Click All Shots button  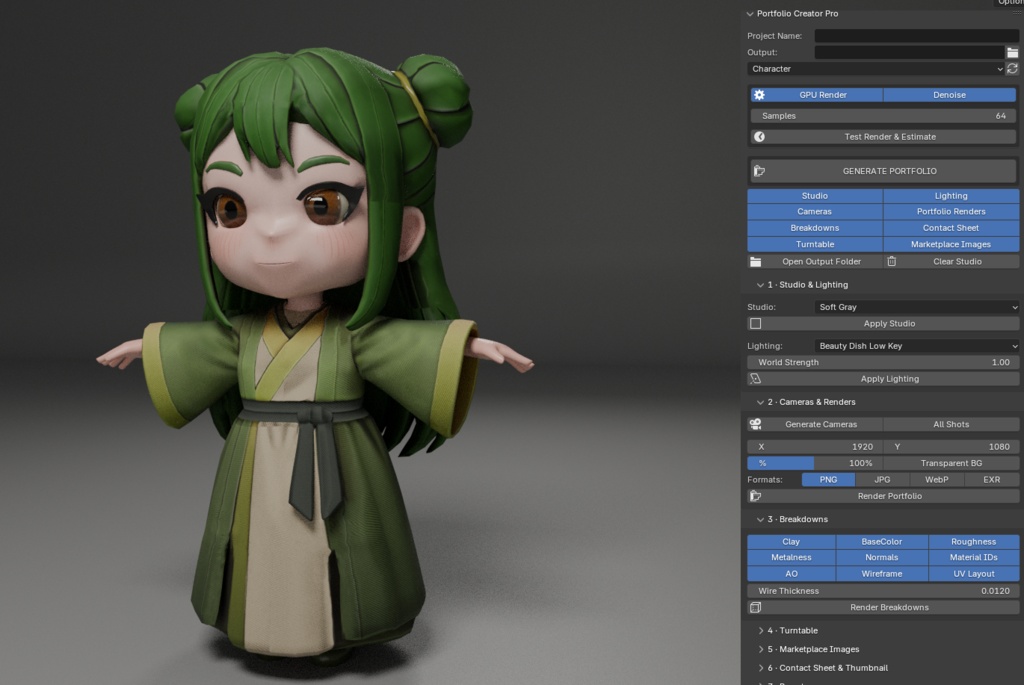point(951,424)
